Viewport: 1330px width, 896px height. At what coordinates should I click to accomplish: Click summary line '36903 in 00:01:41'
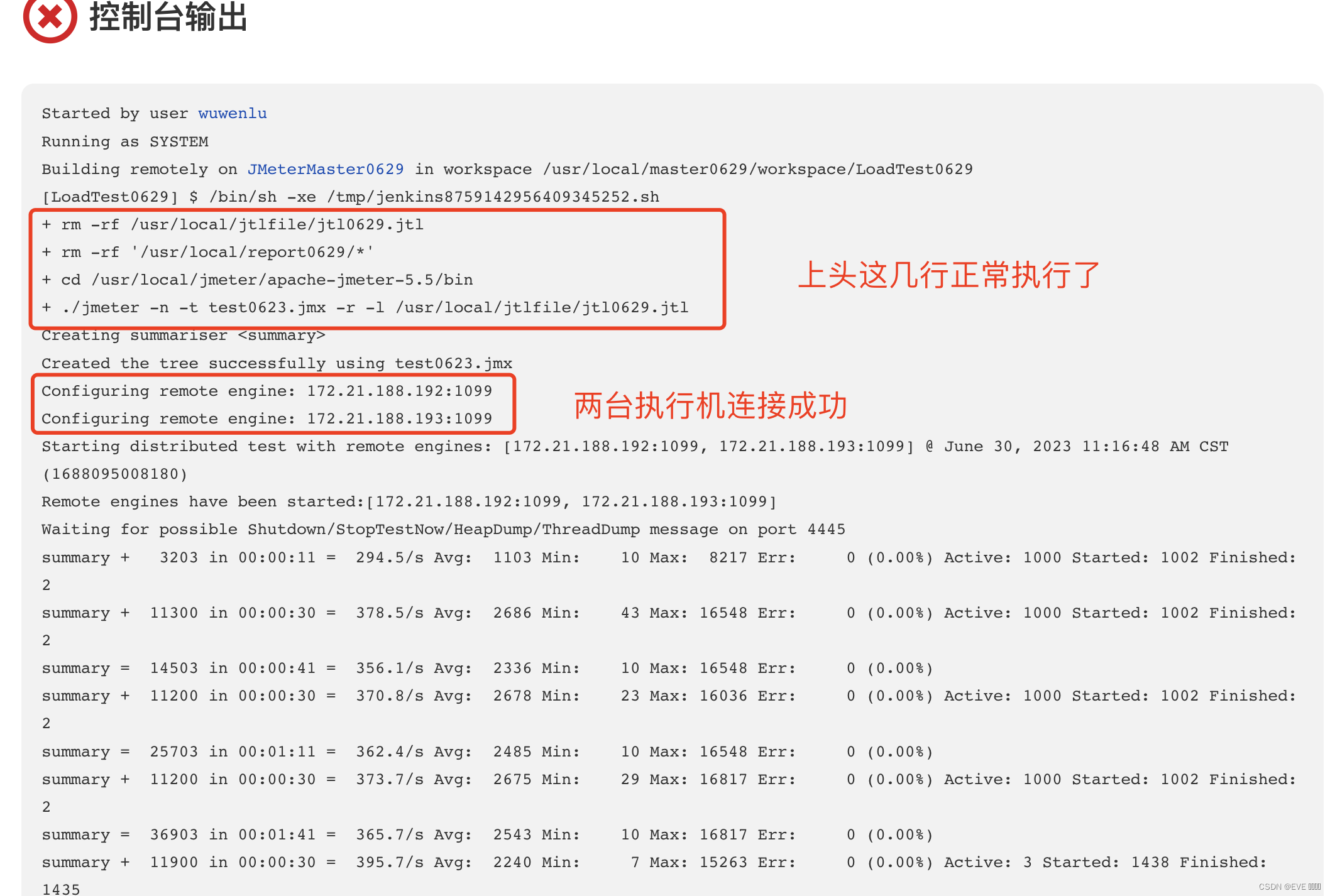[487, 834]
